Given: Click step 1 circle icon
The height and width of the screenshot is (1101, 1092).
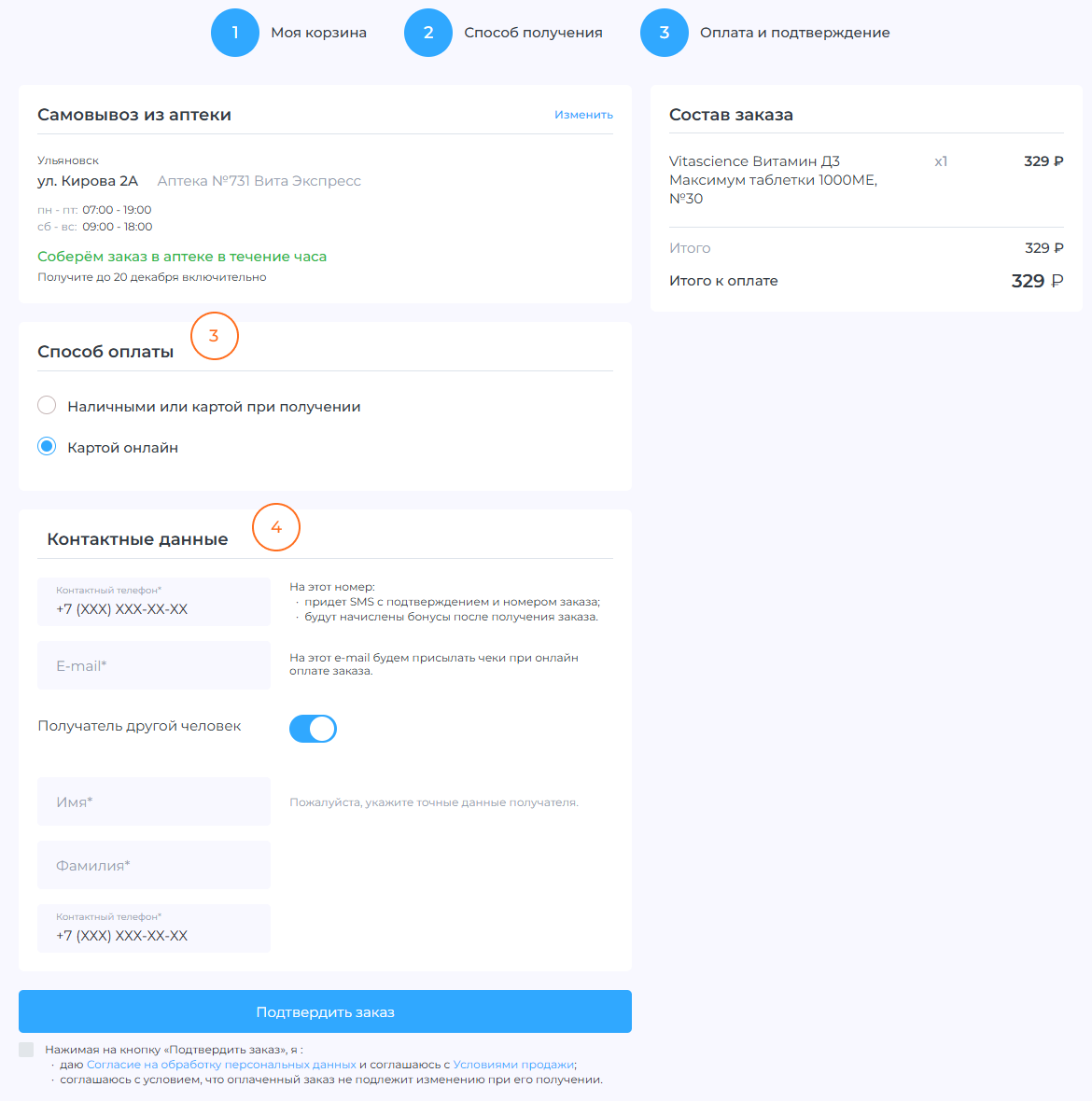Looking at the screenshot, I should click(235, 33).
